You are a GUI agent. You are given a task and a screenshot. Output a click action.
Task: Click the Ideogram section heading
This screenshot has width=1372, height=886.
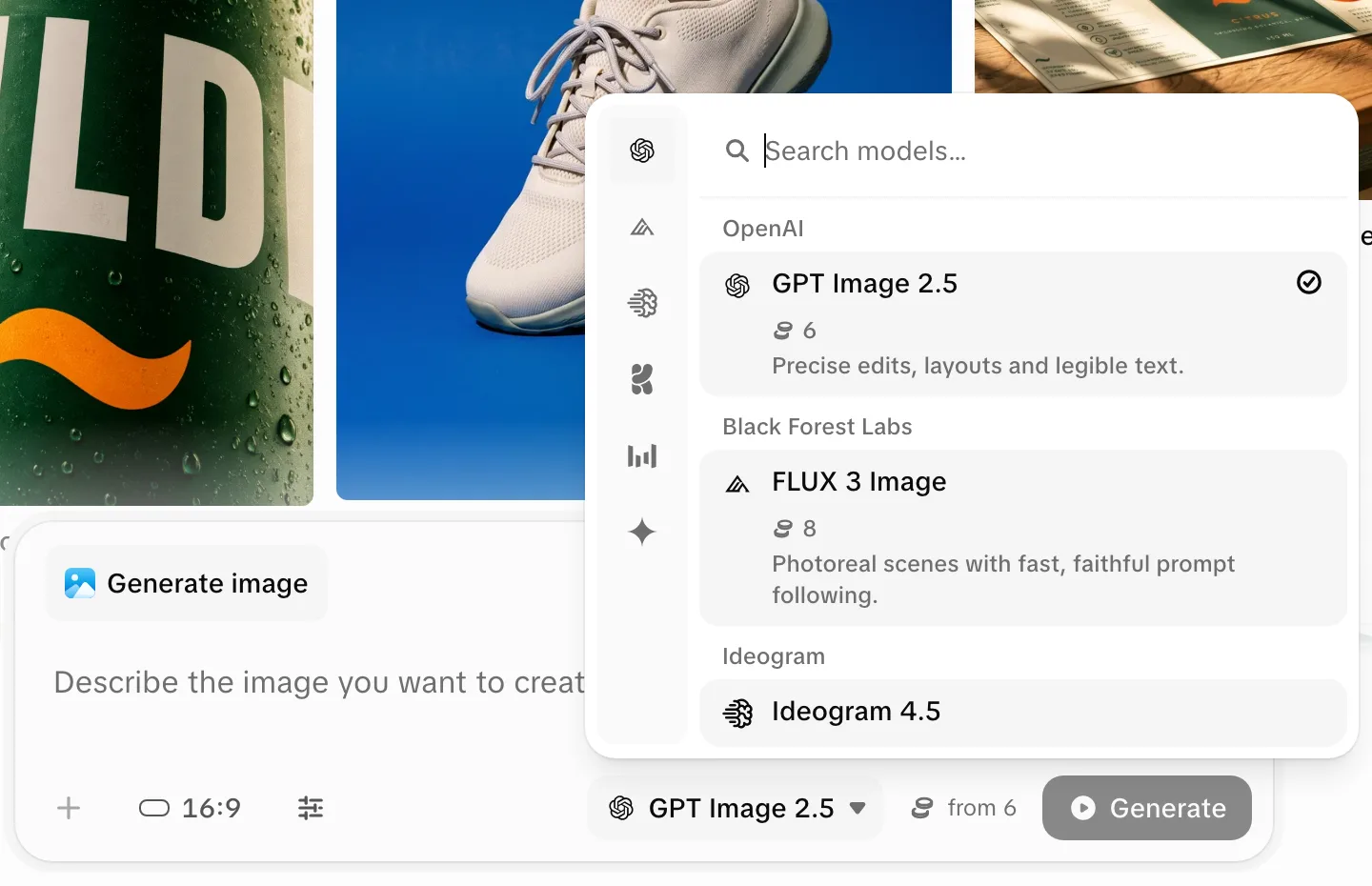point(774,656)
